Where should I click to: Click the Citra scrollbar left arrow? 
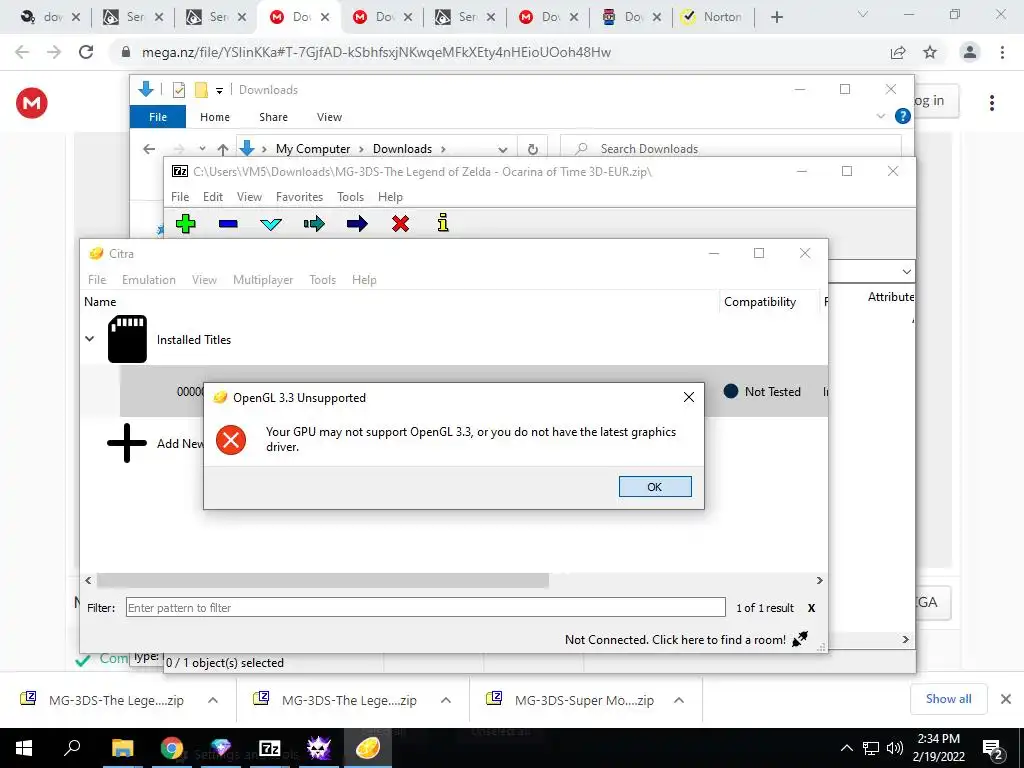coord(88,581)
